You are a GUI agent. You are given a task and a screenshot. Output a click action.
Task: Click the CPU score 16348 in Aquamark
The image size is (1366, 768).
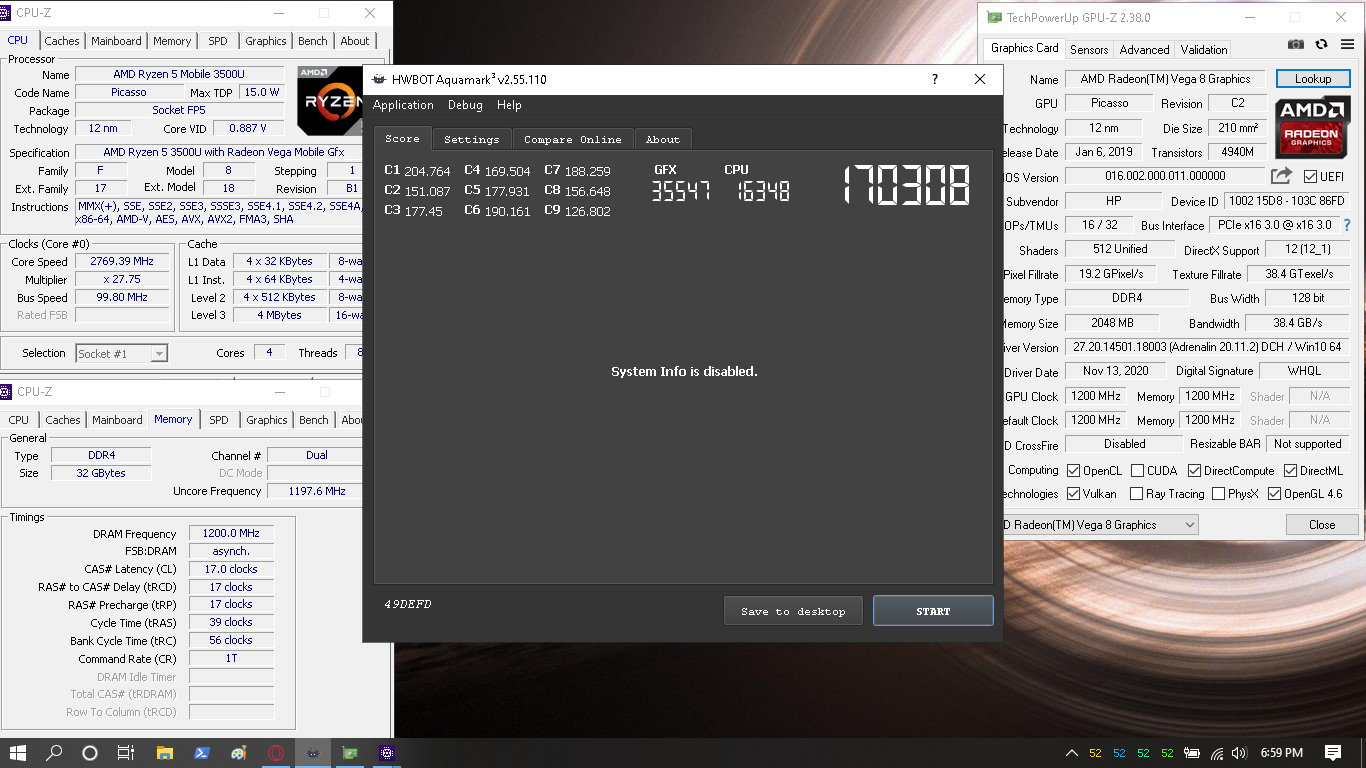(764, 191)
